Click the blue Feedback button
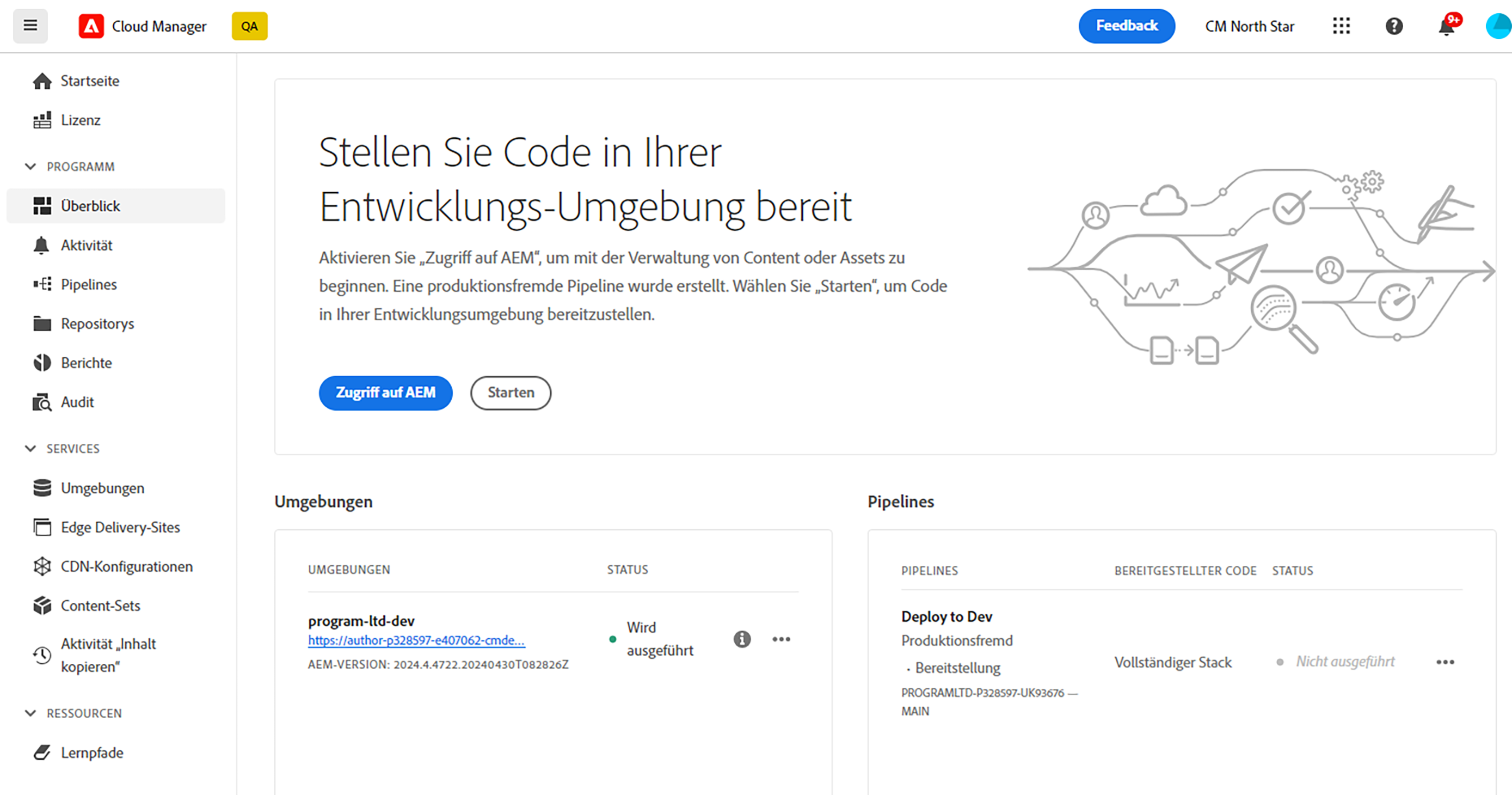 [1126, 26]
